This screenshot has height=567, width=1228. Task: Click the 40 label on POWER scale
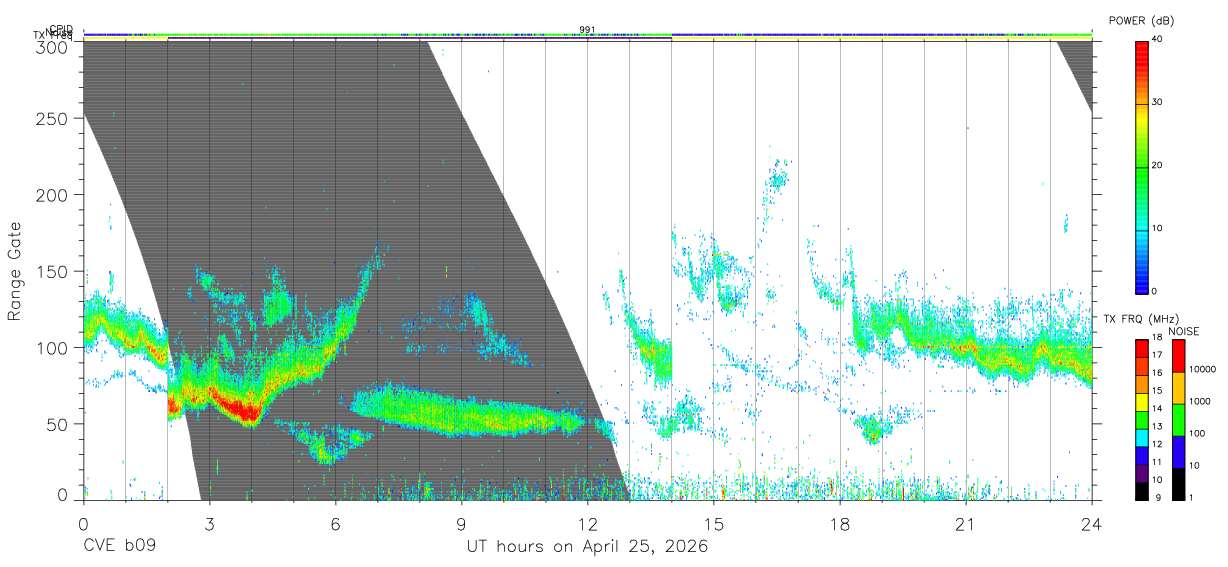1157,40
